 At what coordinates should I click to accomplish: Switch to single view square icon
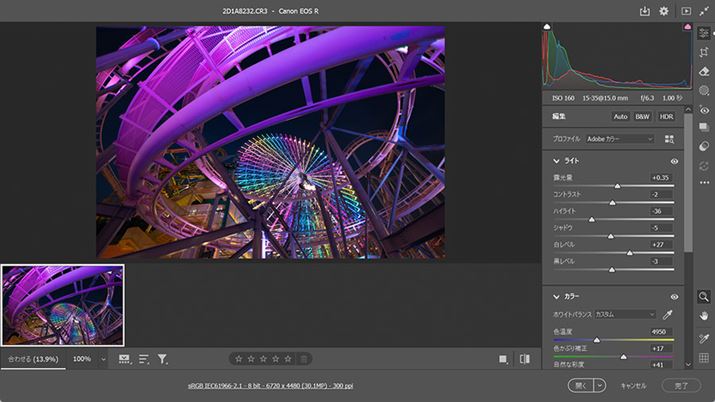point(503,359)
